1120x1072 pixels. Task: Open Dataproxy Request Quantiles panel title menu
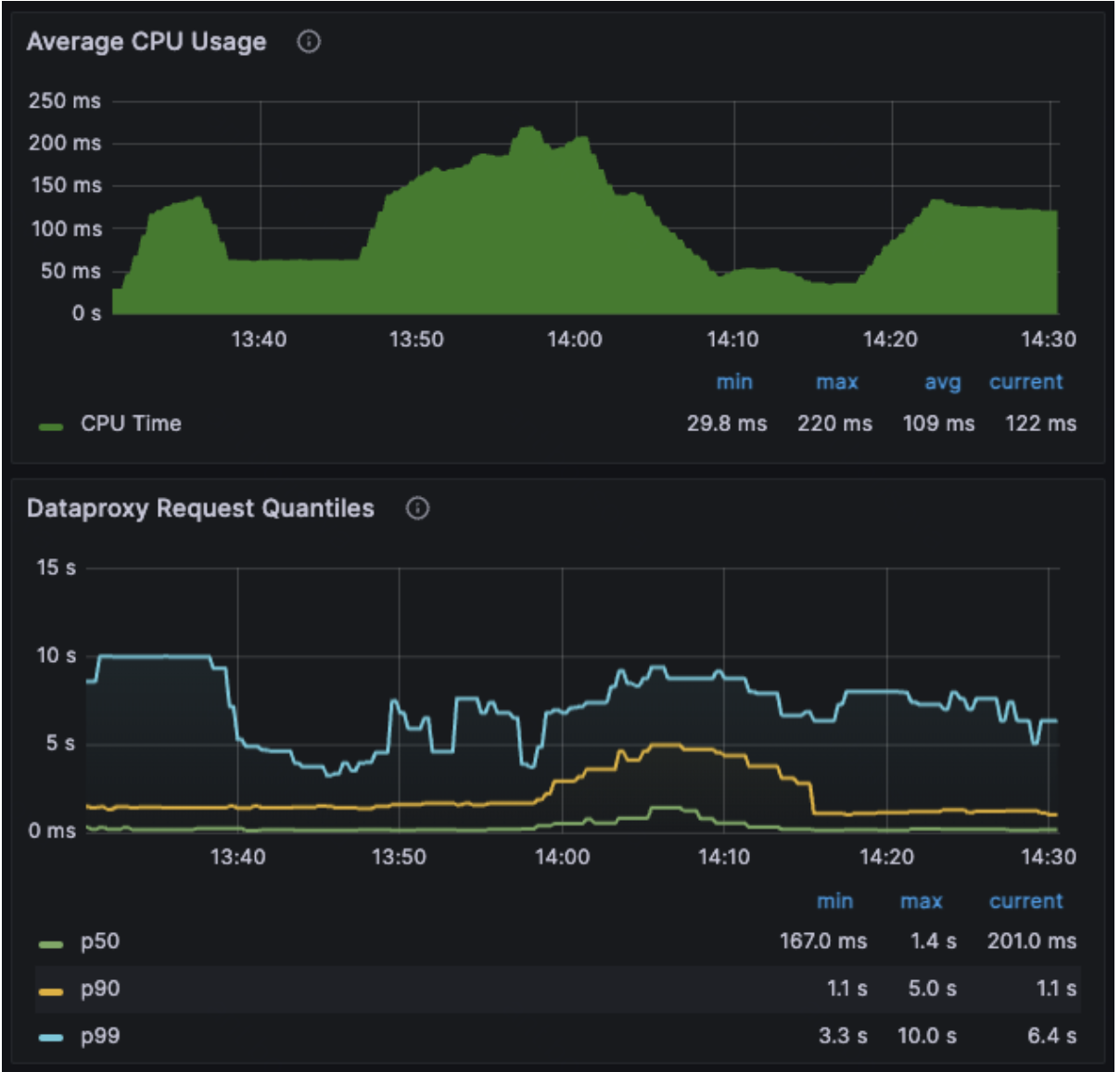(200, 508)
